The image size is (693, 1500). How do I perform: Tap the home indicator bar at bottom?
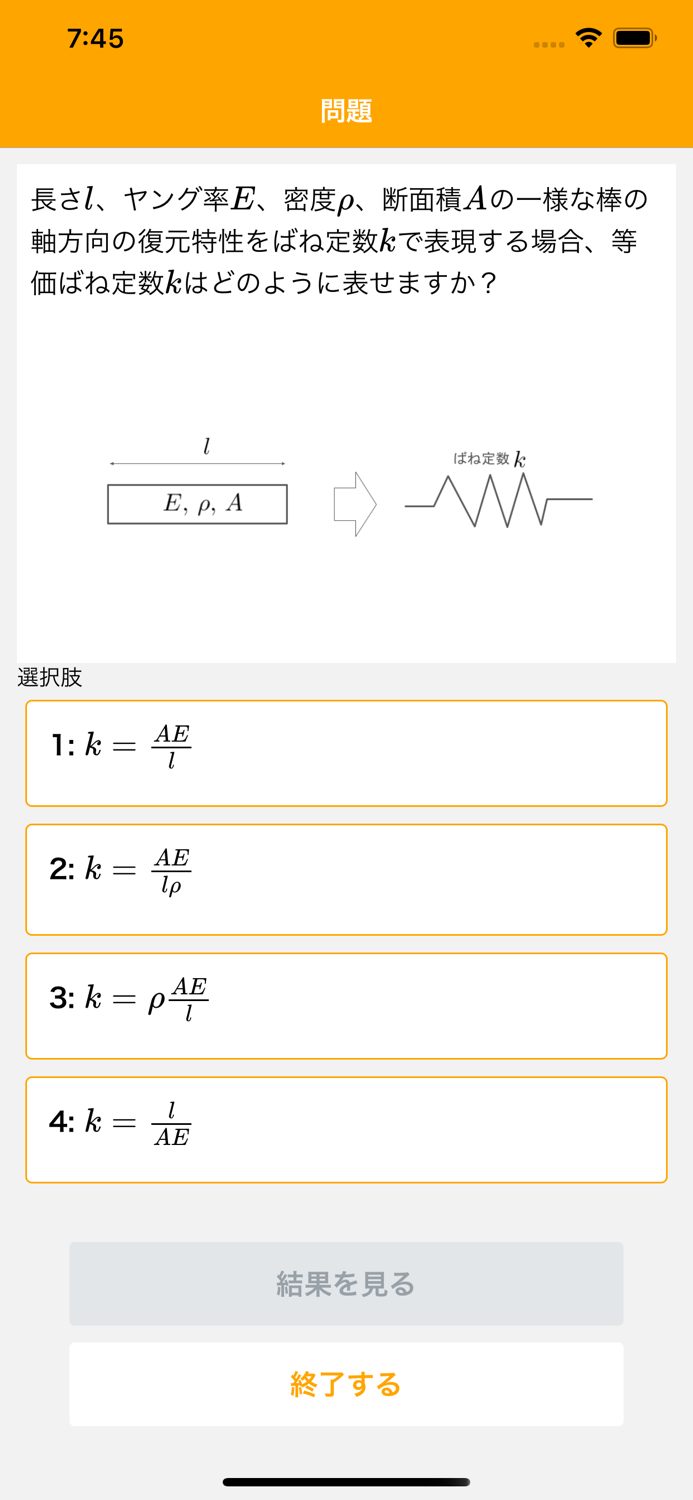click(346, 1481)
